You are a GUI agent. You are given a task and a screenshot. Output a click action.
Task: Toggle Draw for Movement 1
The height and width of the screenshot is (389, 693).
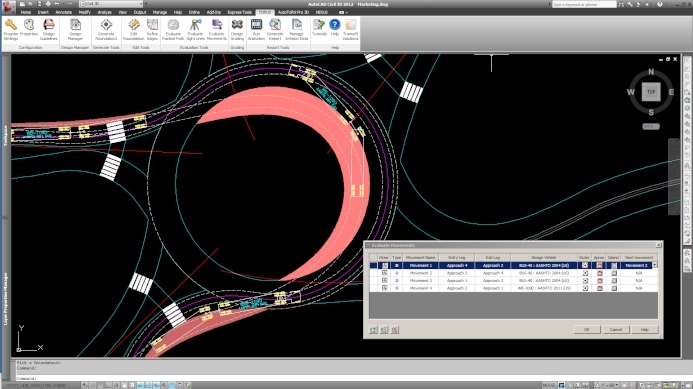coord(385,265)
